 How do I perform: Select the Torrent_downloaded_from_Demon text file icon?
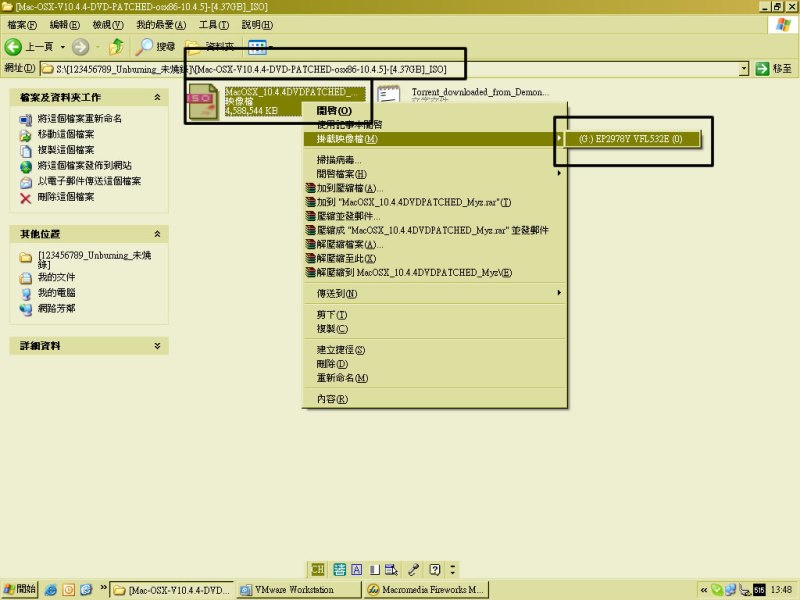point(389,94)
